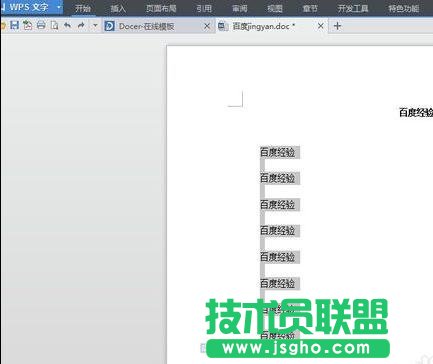Image resolution: width=433 pixels, height=364 pixels.
Task: Open the 审阅 ribbon tab
Action: [x=240, y=8]
